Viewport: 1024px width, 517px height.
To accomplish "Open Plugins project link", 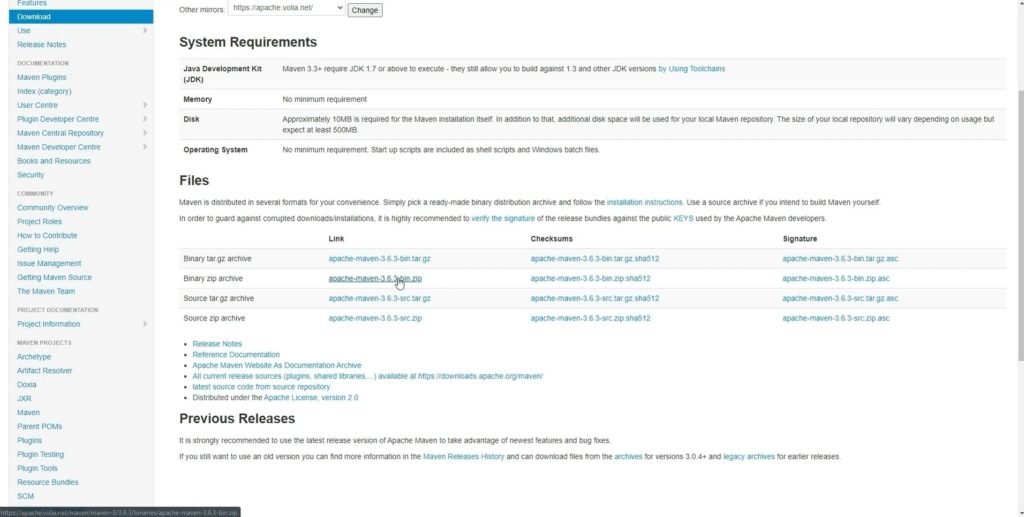I will (x=29, y=441).
